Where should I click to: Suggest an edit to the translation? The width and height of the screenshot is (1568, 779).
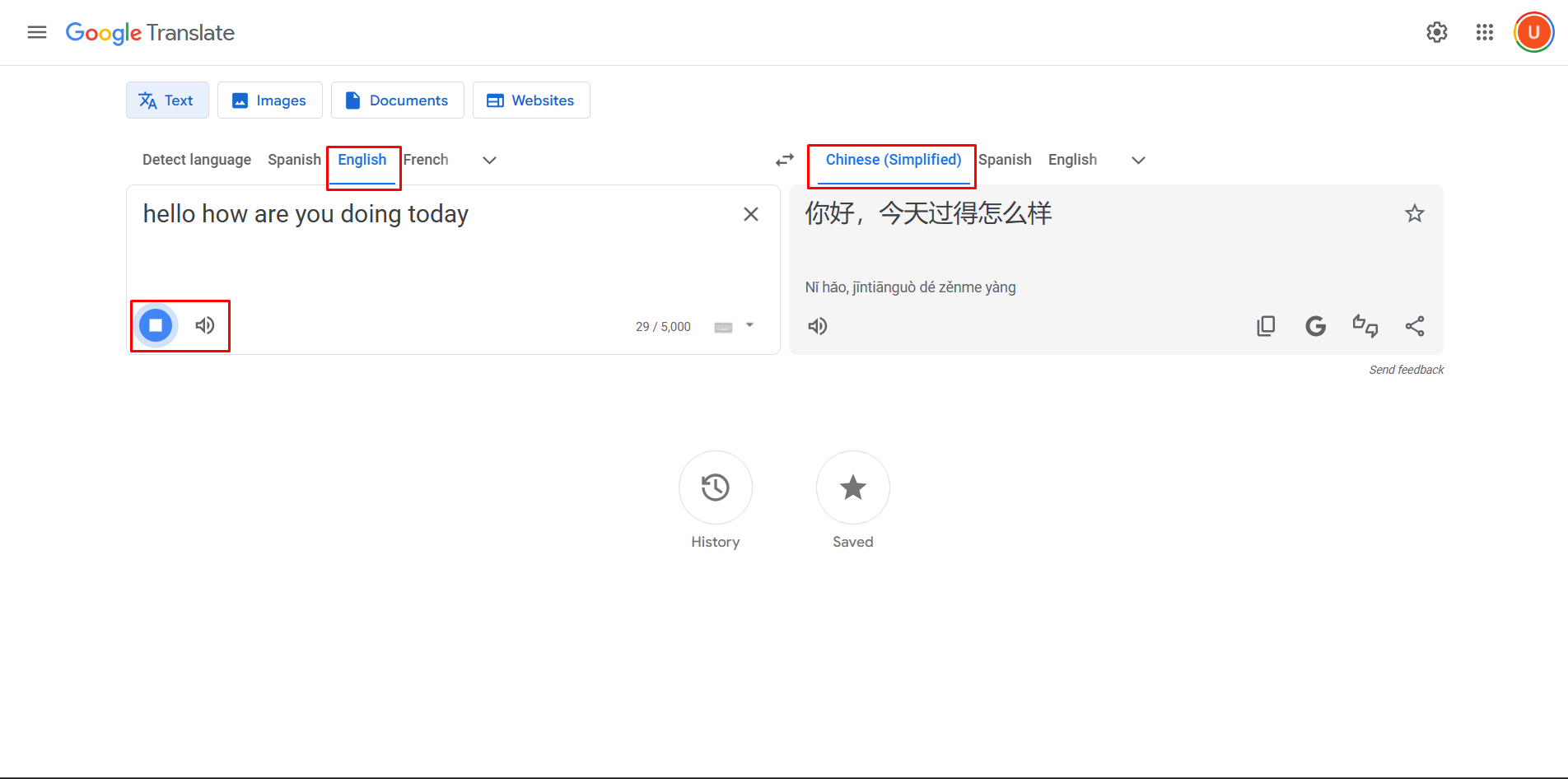pyautogui.click(x=1365, y=326)
